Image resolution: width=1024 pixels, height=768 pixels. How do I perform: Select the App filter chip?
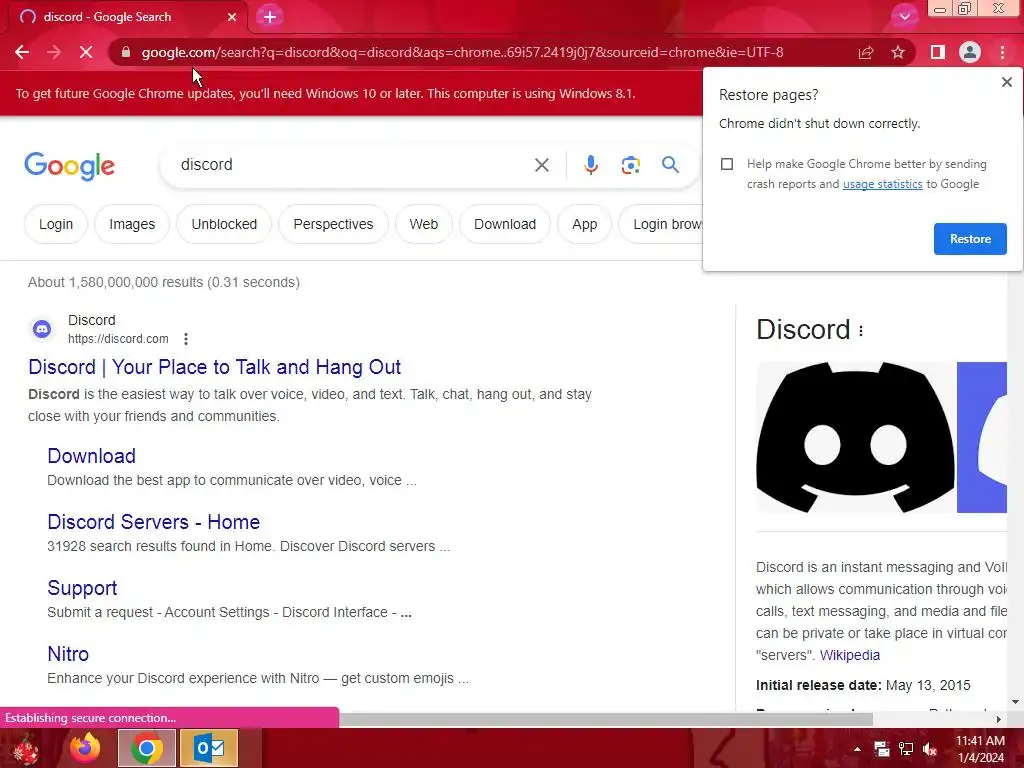[x=584, y=224]
